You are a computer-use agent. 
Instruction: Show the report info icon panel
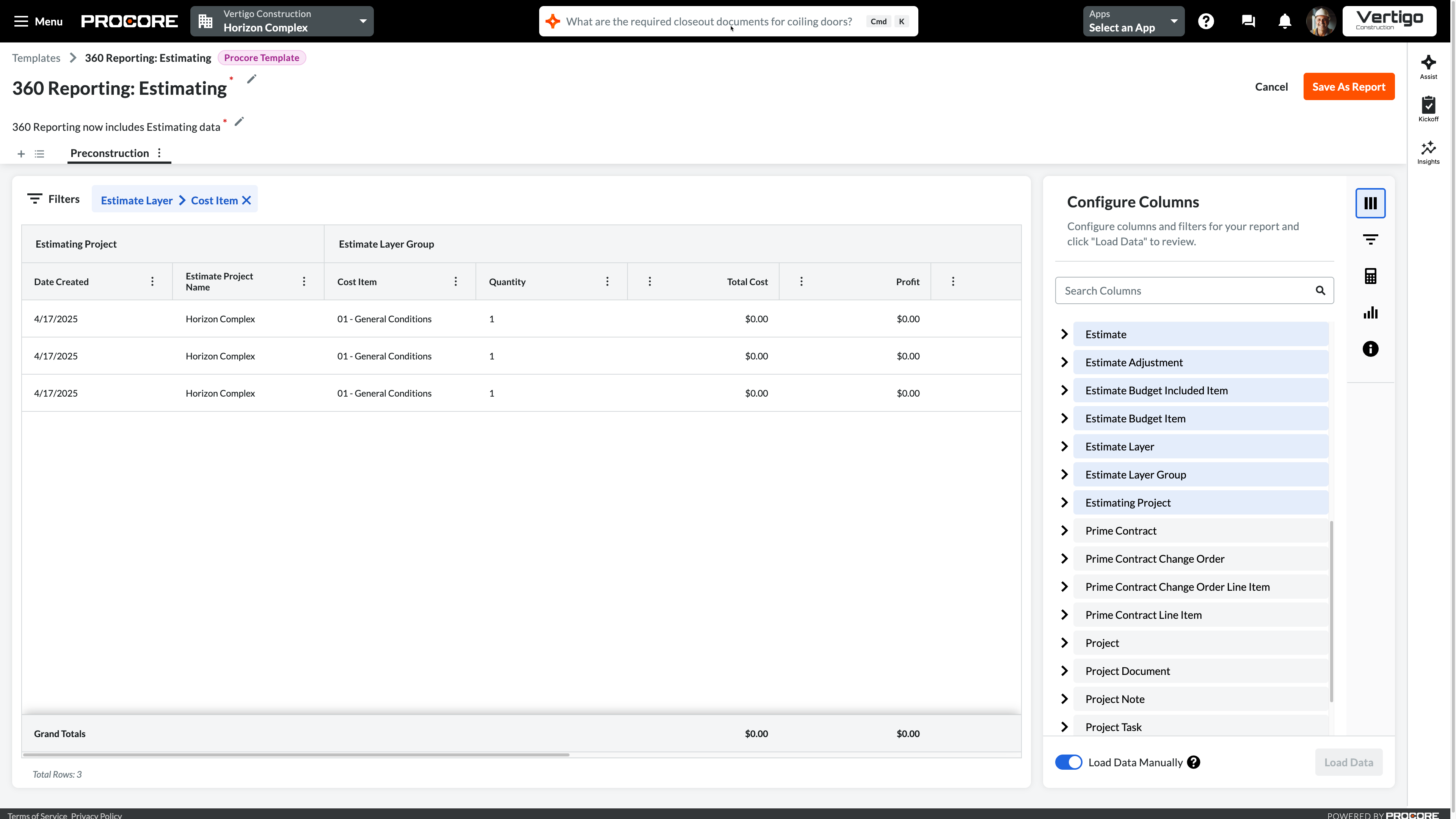point(1370,349)
